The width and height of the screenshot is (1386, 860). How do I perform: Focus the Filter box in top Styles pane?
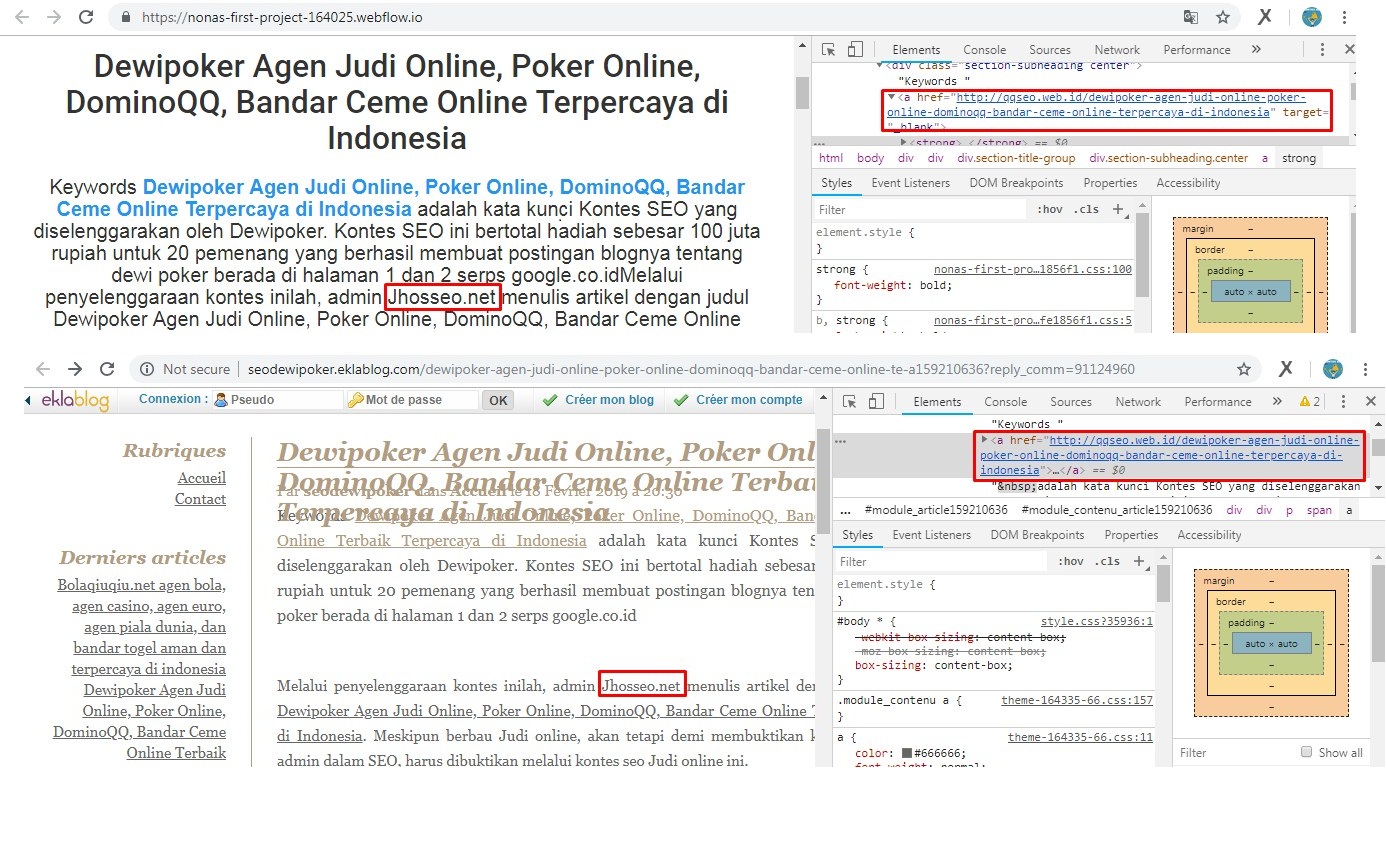[920, 209]
